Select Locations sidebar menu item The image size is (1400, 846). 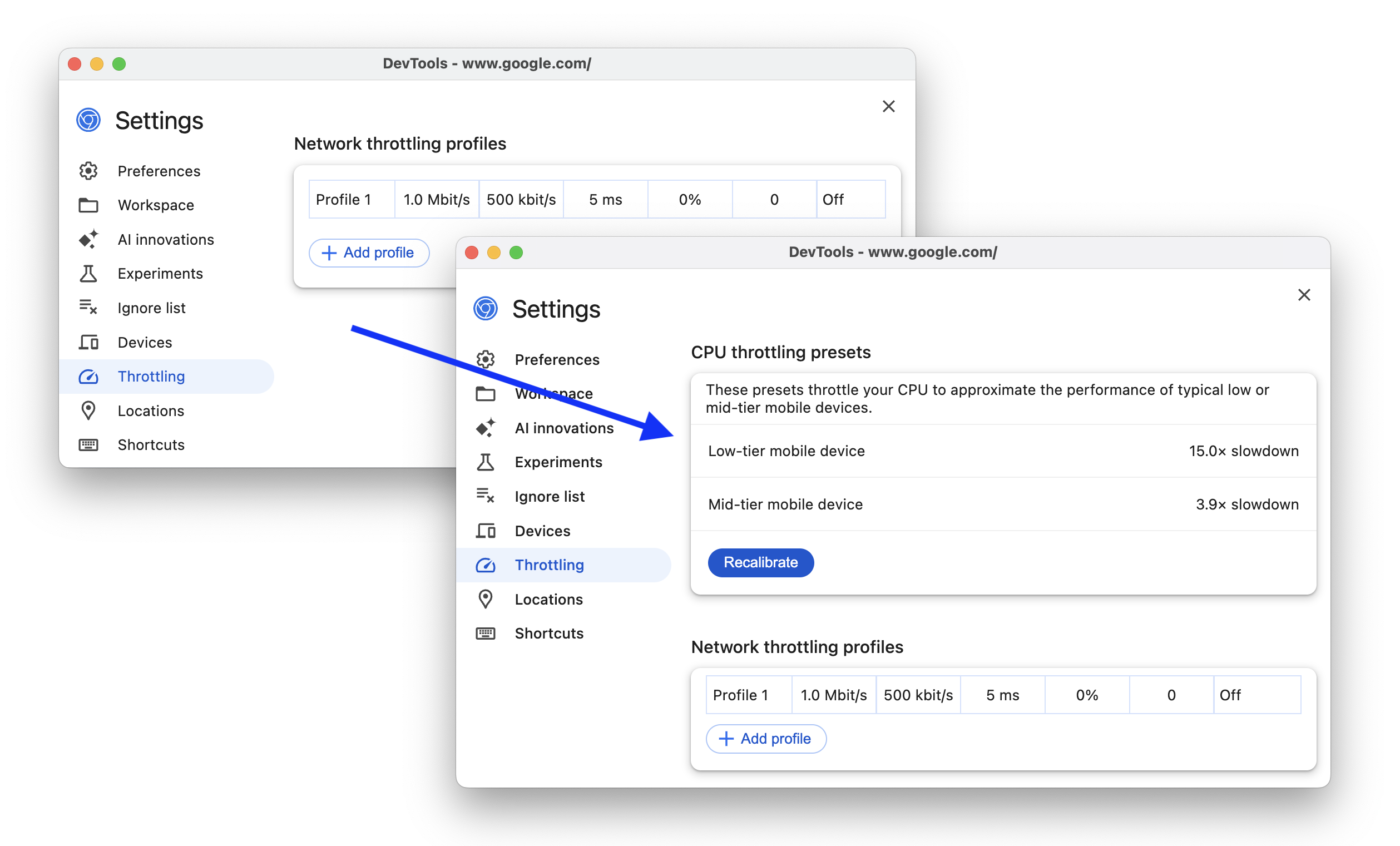[549, 599]
